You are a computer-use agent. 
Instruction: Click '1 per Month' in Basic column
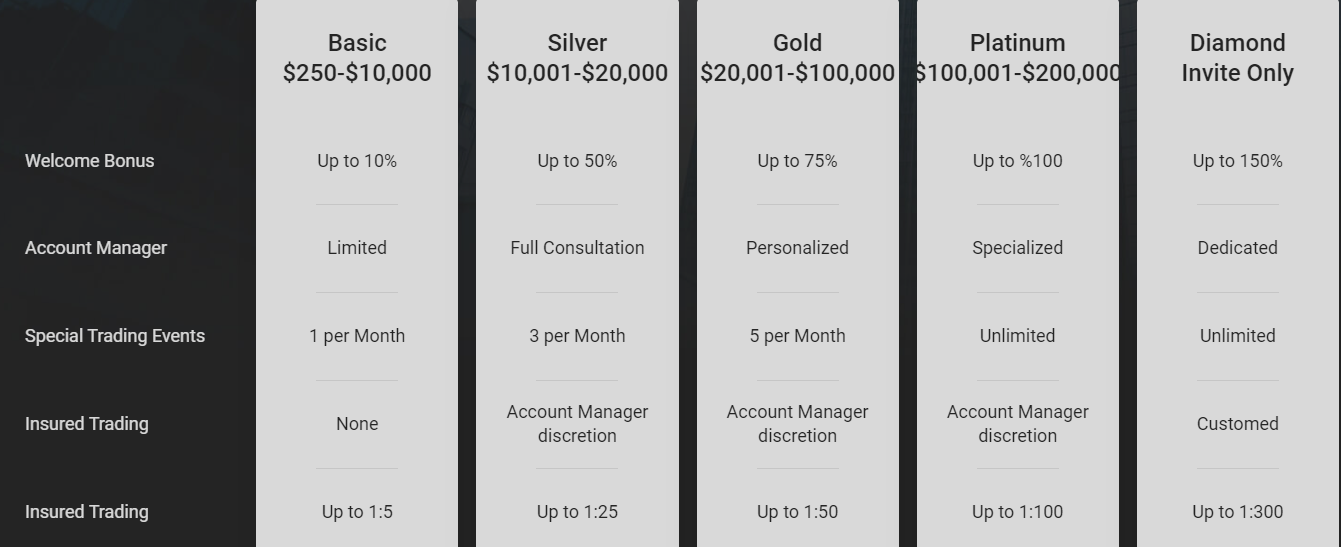point(357,336)
